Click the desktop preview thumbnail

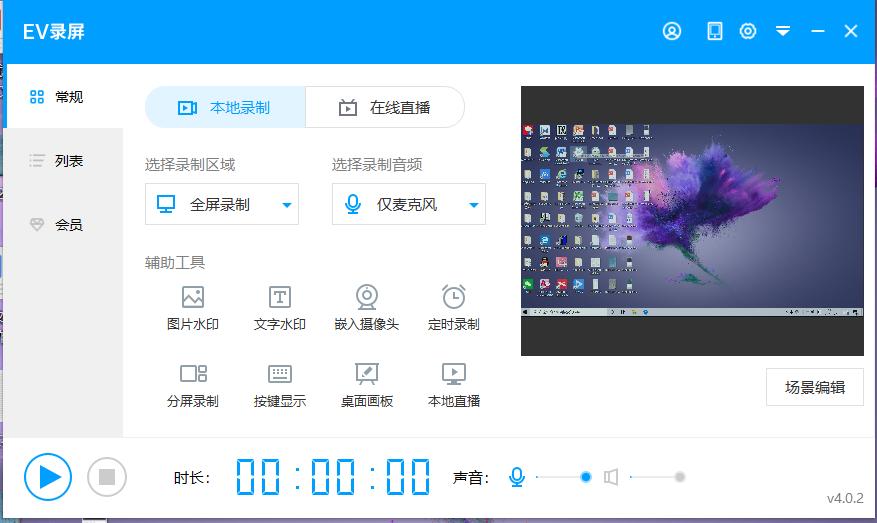692,221
